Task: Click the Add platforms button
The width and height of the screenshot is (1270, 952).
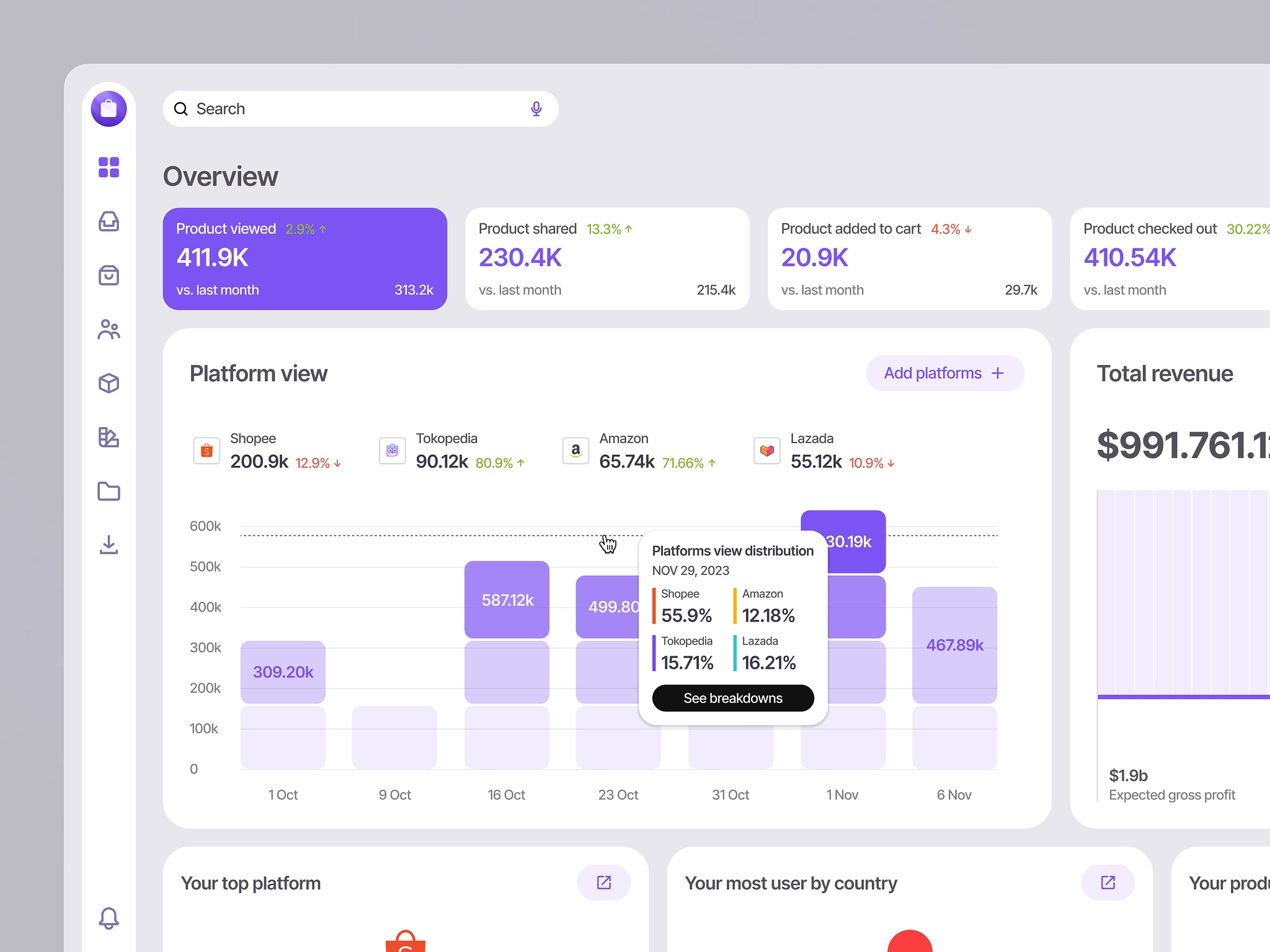Action: [944, 373]
